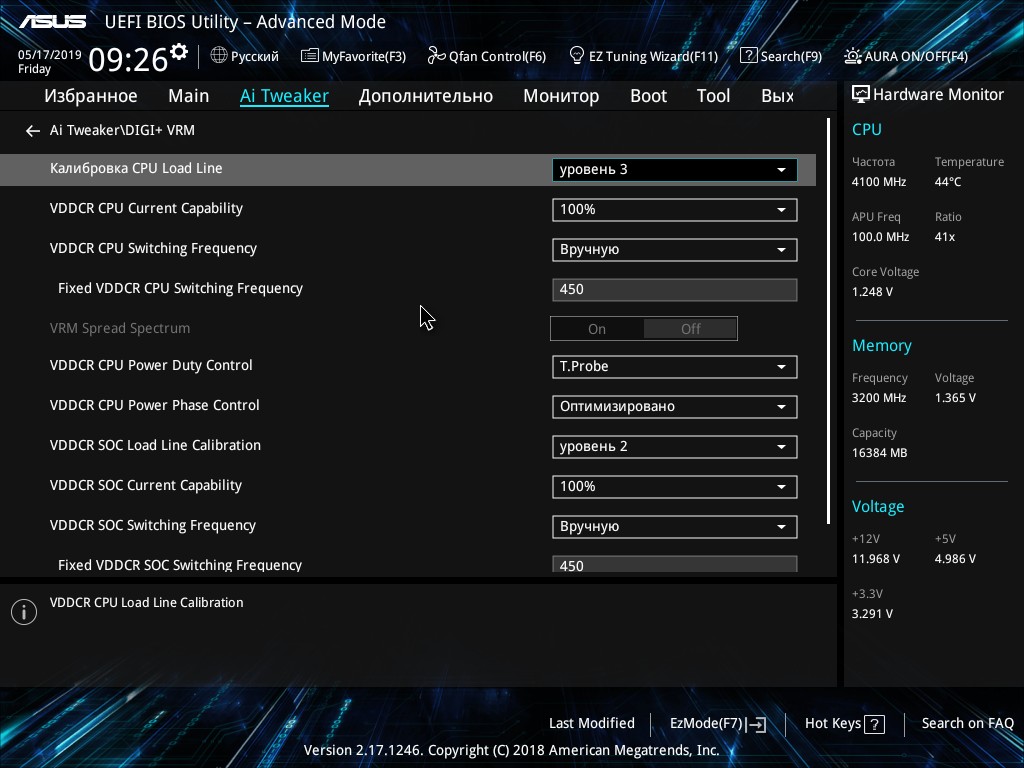Click the back arrow beside Ai Tweaker\DIGI+ VRM

pyautogui.click(x=33, y=131)
